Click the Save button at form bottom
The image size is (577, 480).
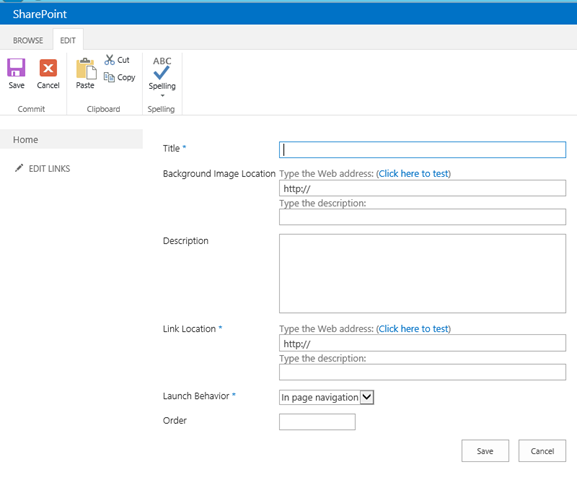pos(485,451)
